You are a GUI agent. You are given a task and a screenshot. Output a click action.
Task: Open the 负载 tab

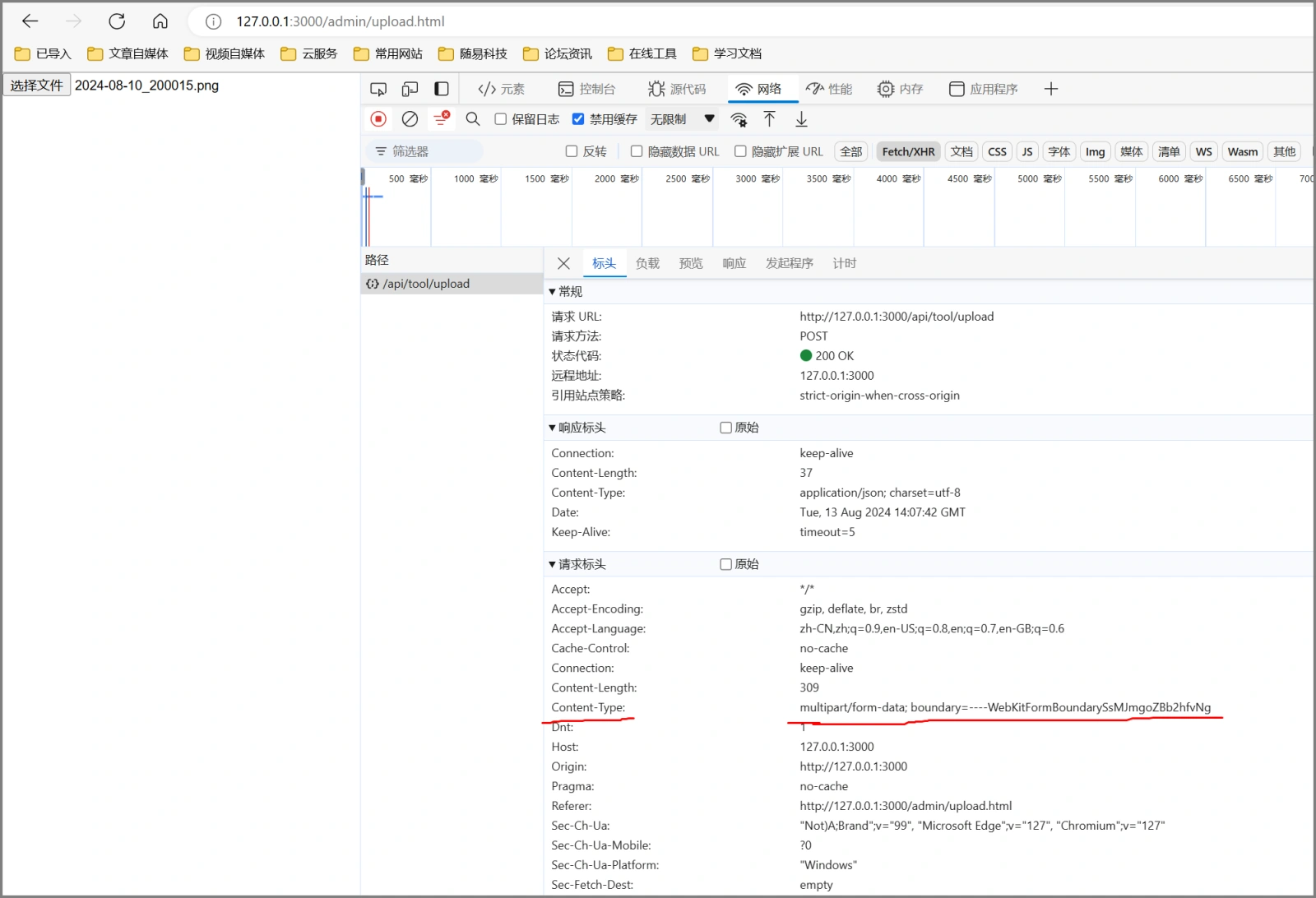coord(647,263)
